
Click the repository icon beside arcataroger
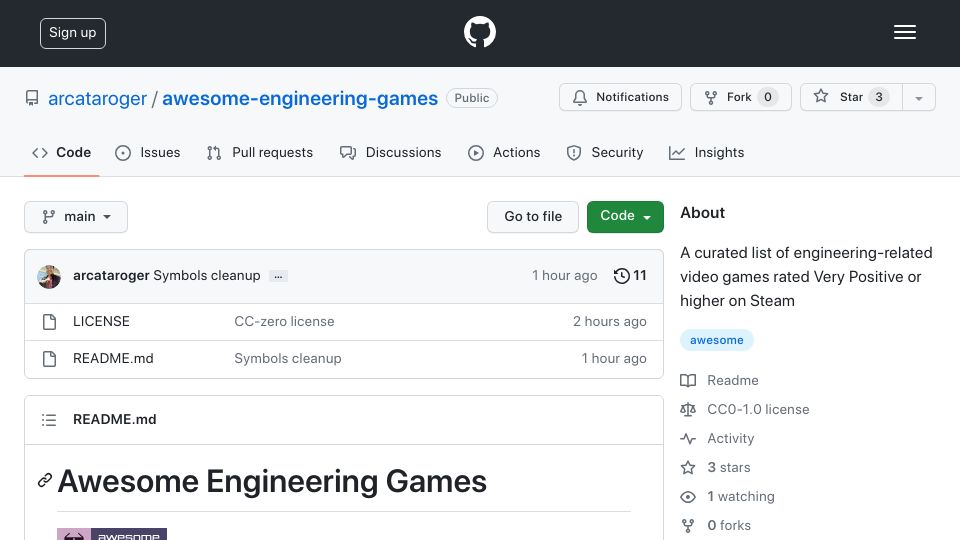pyautogui.click(x=32, y=98)
